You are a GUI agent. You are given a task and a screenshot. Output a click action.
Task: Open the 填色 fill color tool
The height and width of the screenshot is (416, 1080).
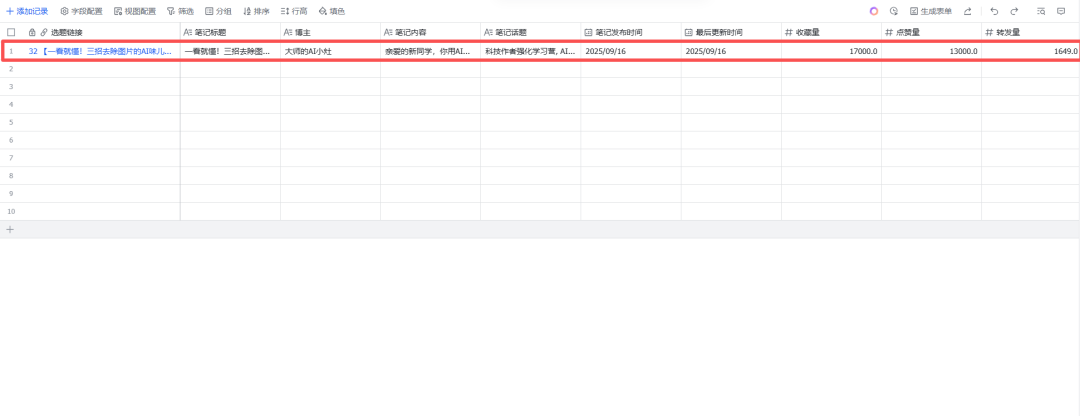tap(332, 11)
